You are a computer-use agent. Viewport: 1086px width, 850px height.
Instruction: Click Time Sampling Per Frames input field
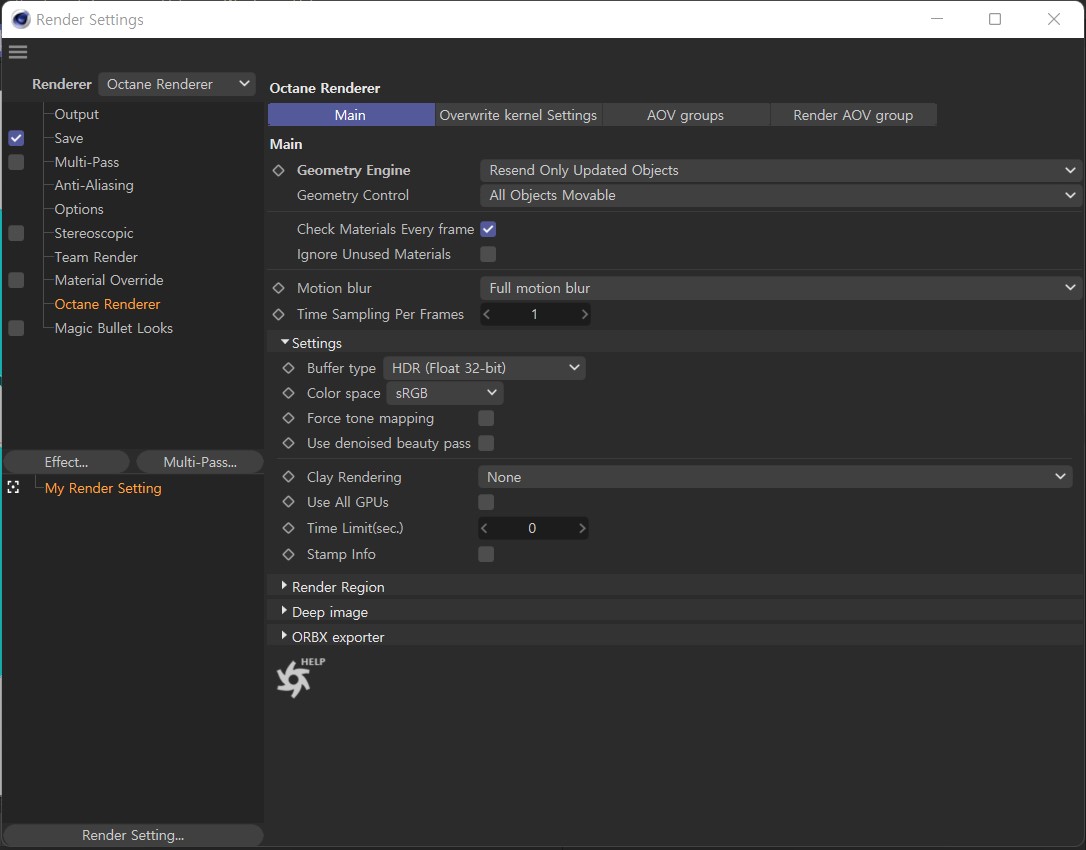[535, 315]
